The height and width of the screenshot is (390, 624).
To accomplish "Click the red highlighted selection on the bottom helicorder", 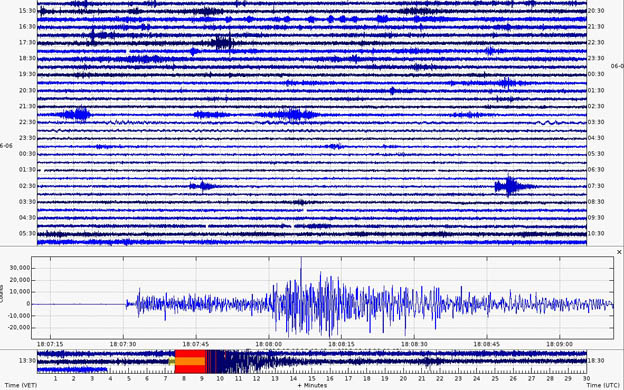I will [190, 361].
